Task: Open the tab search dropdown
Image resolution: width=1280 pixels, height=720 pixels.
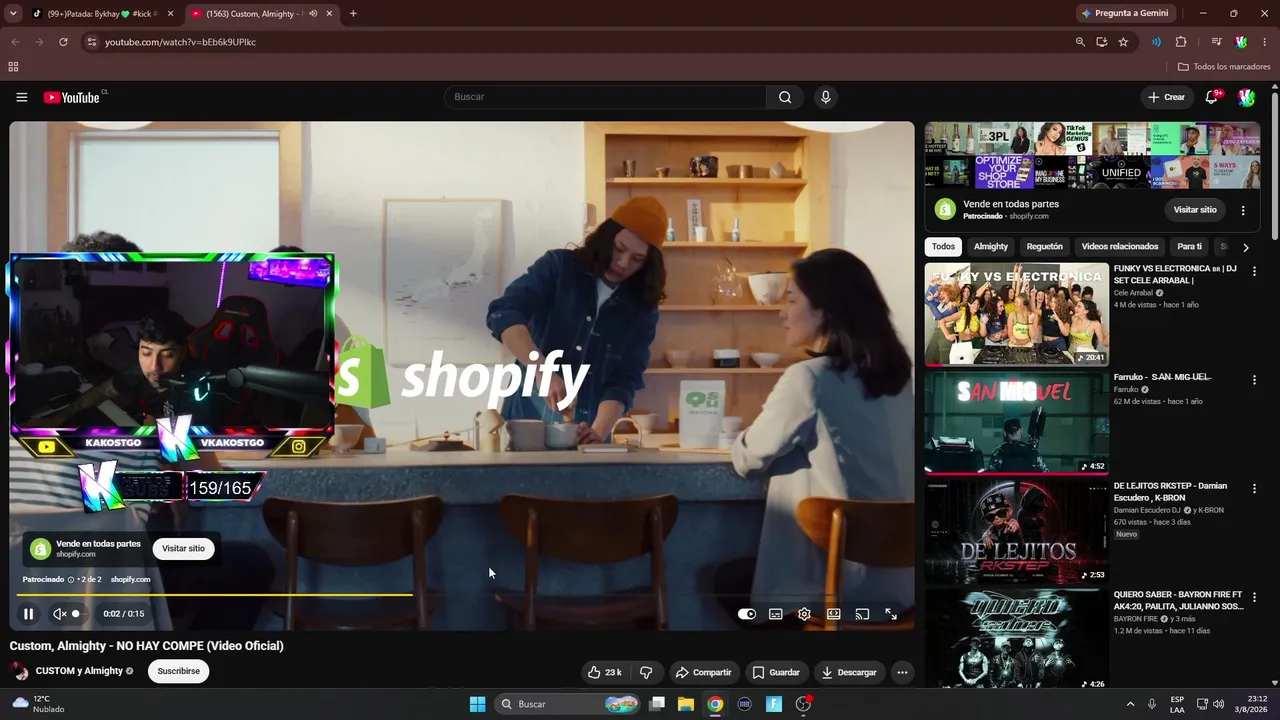Action: (x=13, y=14)
